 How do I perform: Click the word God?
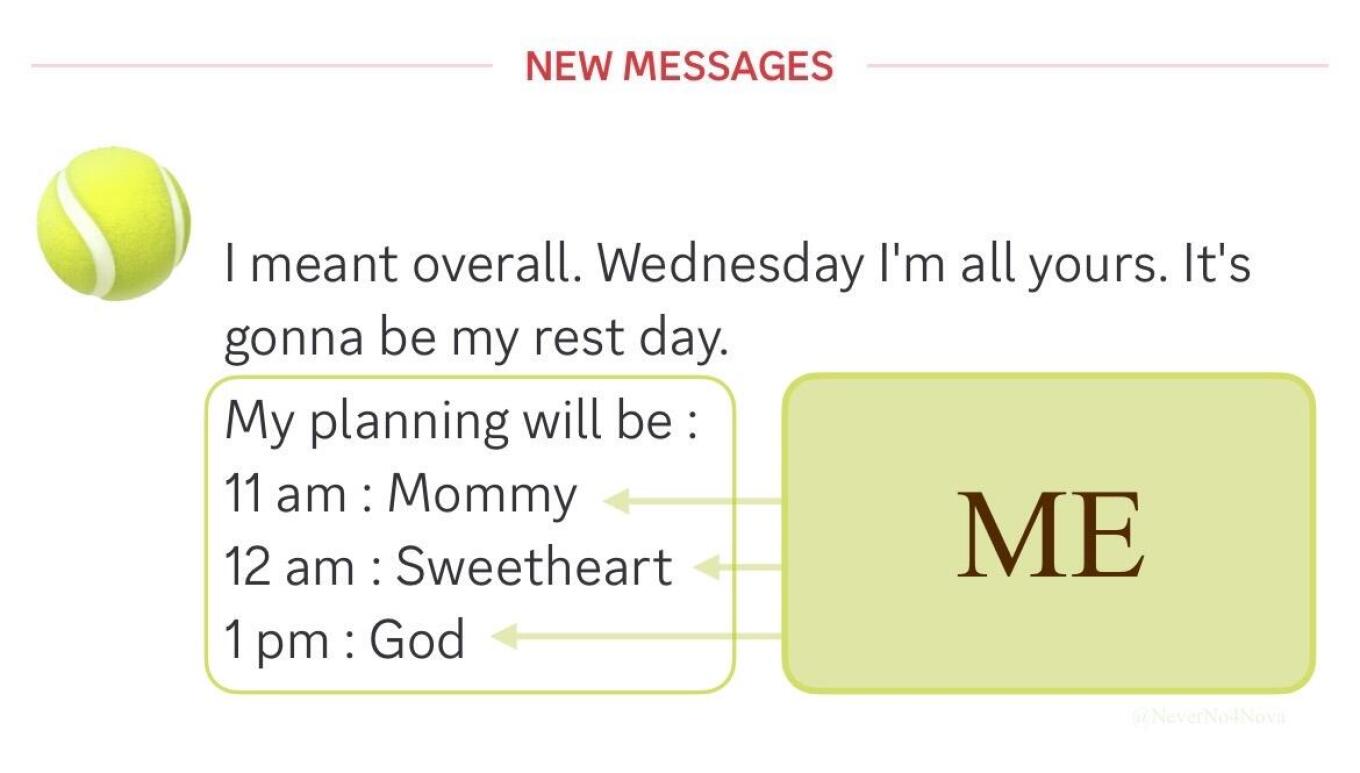click(x=417, y=639)
